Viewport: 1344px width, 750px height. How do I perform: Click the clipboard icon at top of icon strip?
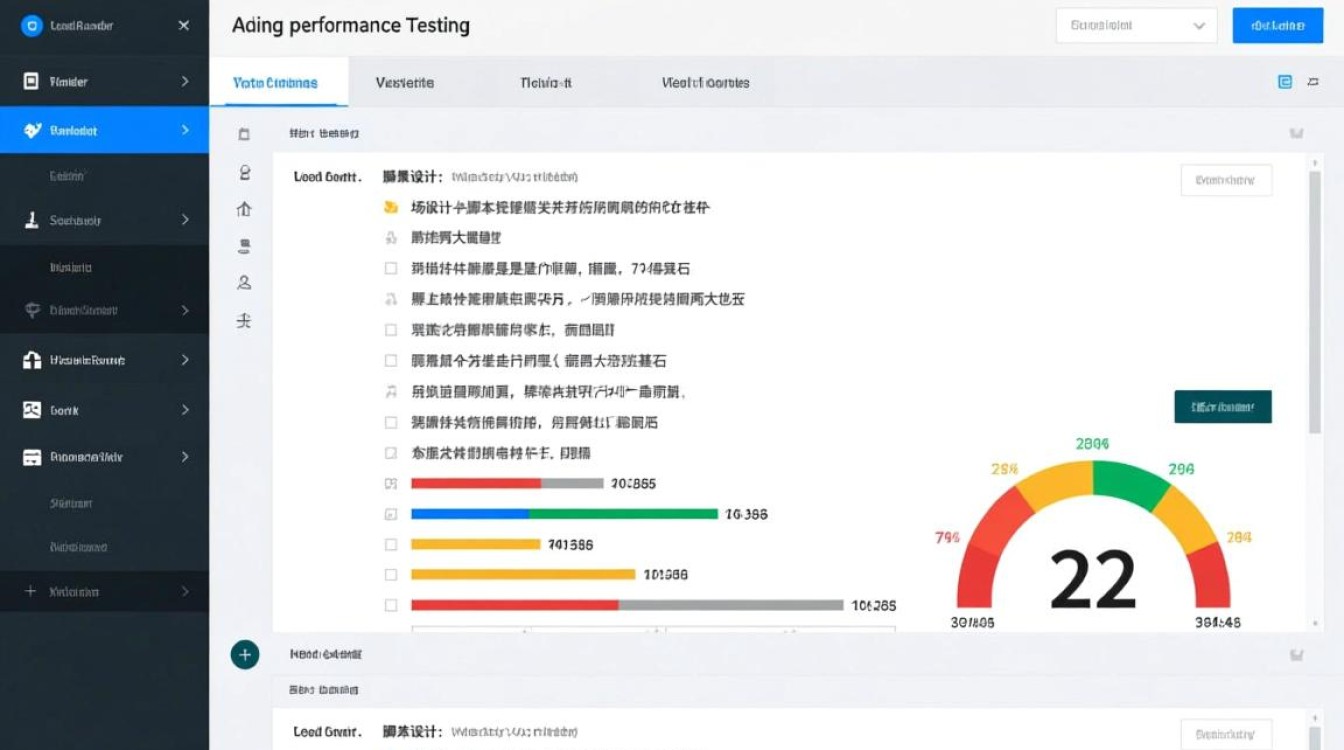(x=244, y=134)
